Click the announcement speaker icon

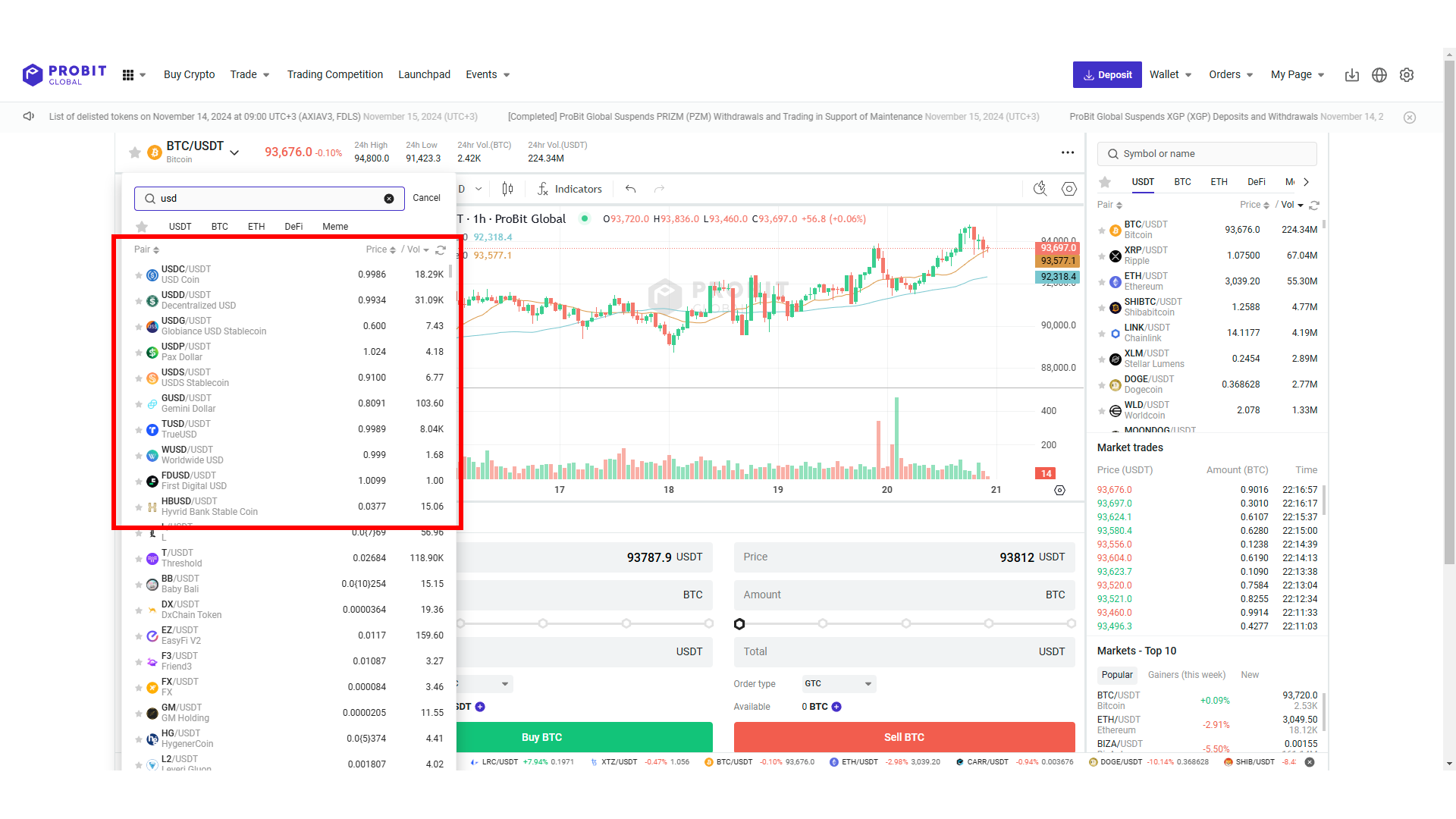click(29, 116)
